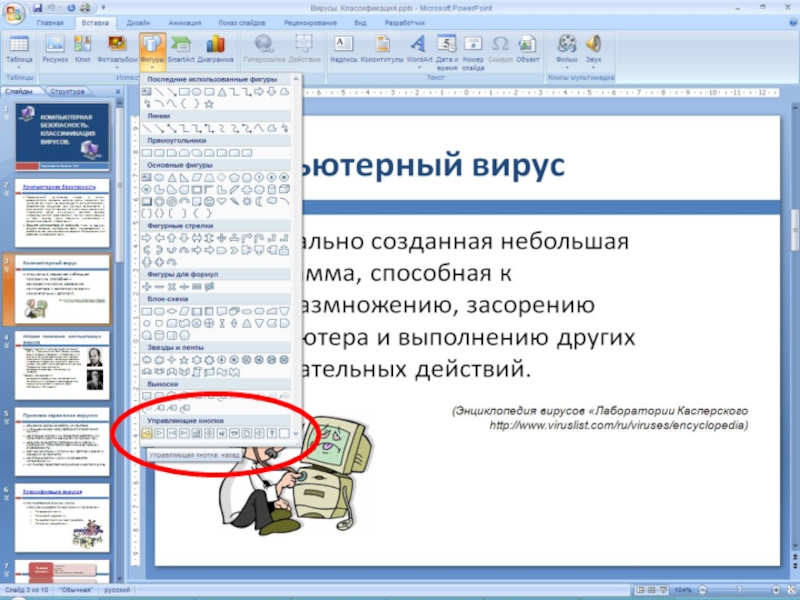Image resolution: width=800 pixels, height=600 pixels.
Task: Switch to the Структура outline tab
Action: 67,91
